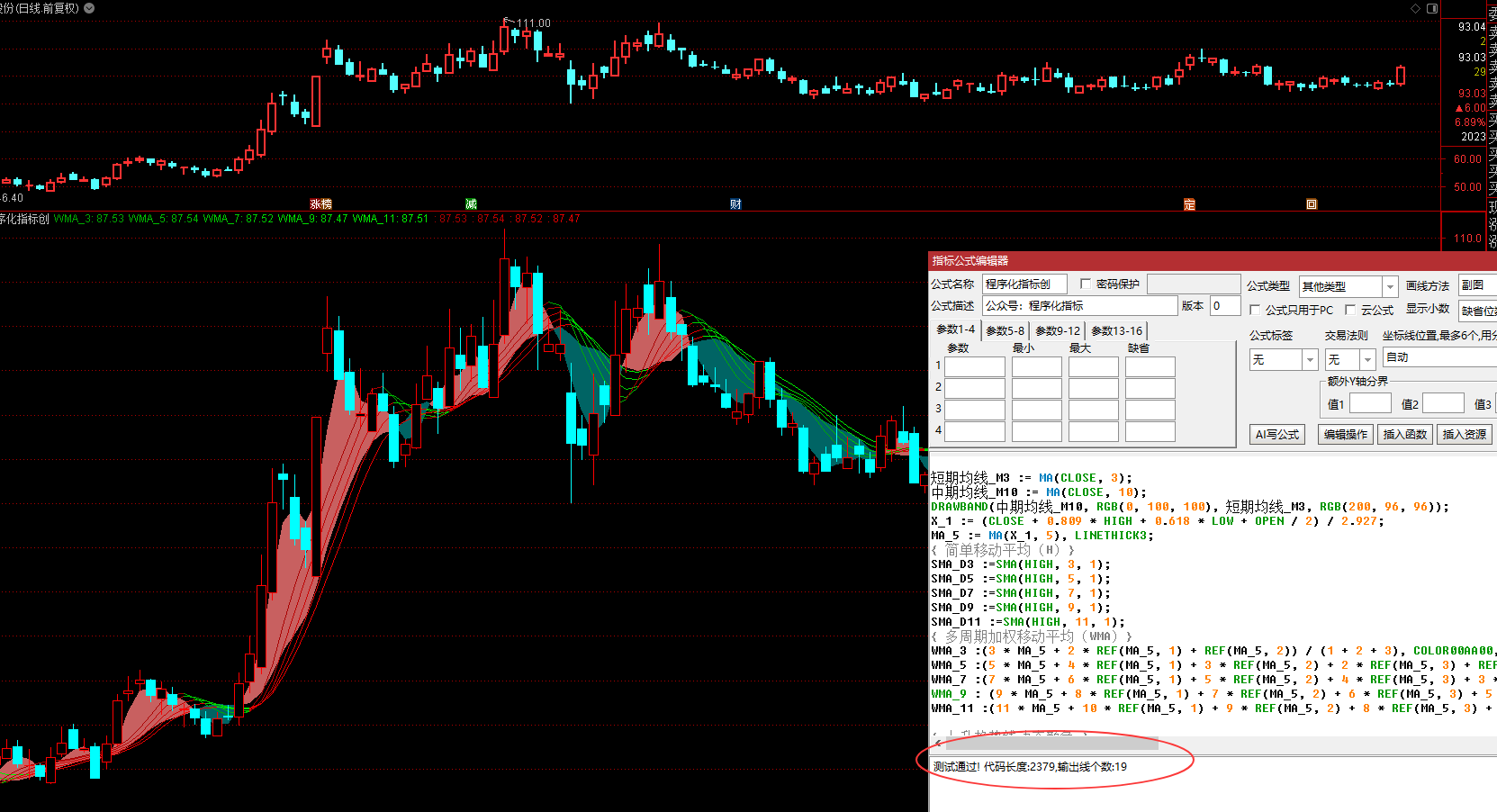Viewport: 1497px width, 812px height.
Task: Click the blue 财 financial marker
Action: coord(735,204)
